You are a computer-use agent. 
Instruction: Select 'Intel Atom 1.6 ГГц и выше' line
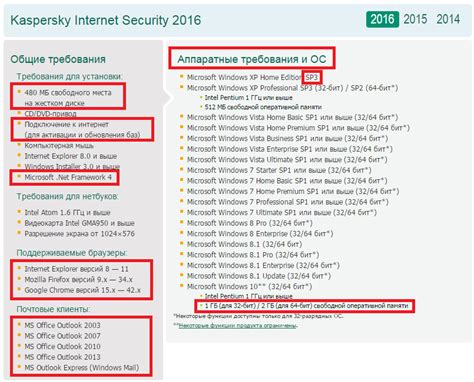67,212
